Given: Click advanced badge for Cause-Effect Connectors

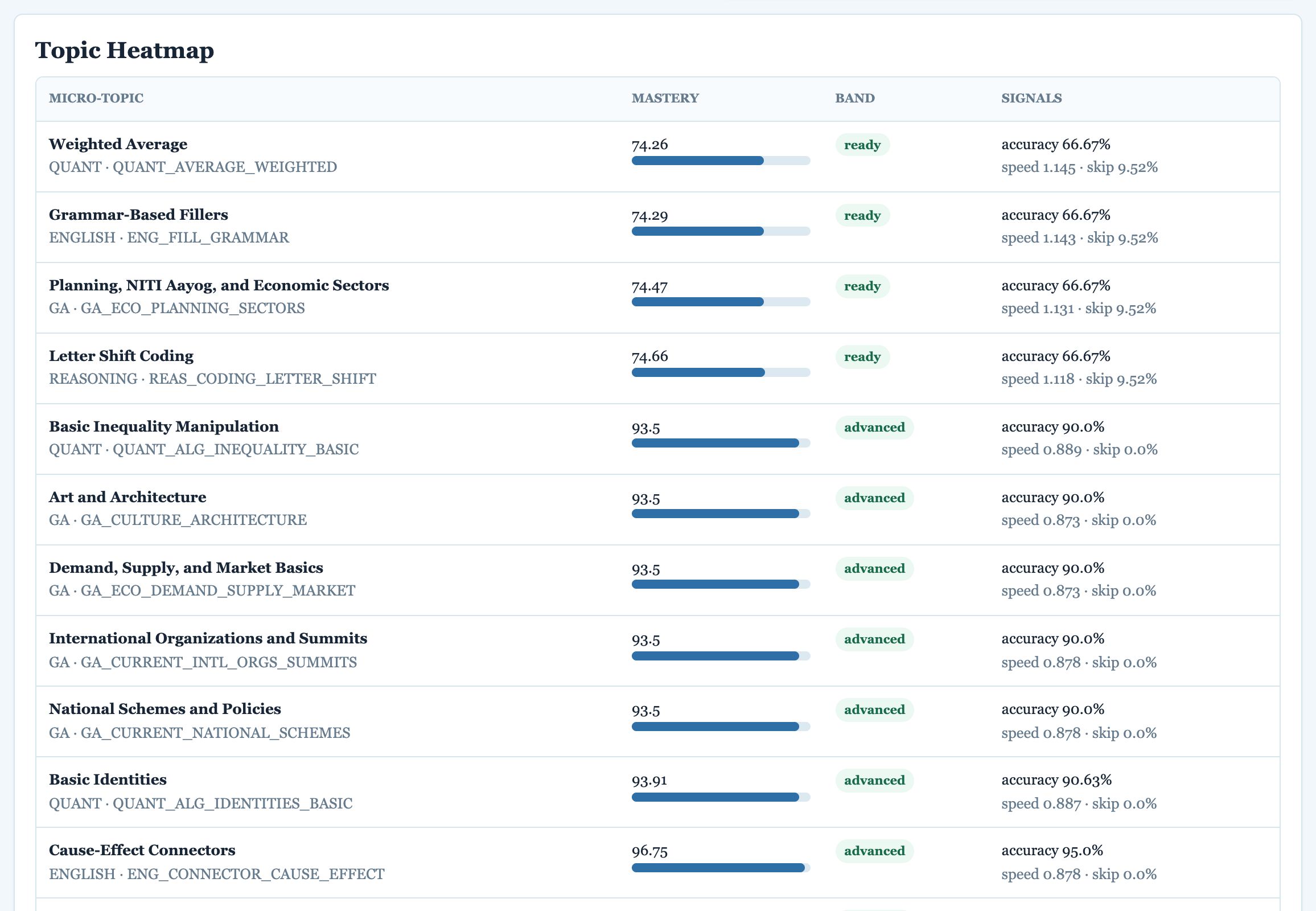Looking at the screenshot, I should pos(874,851).
